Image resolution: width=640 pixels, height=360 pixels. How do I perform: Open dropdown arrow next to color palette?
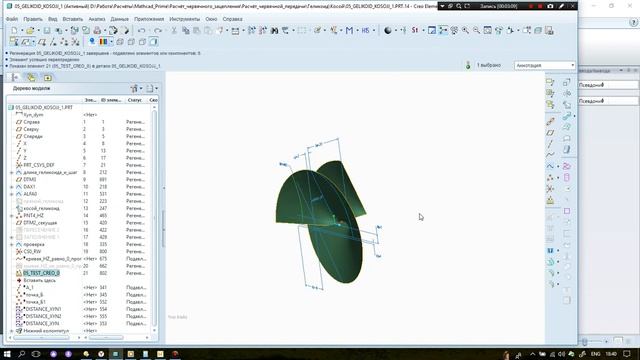pos(111,42)
